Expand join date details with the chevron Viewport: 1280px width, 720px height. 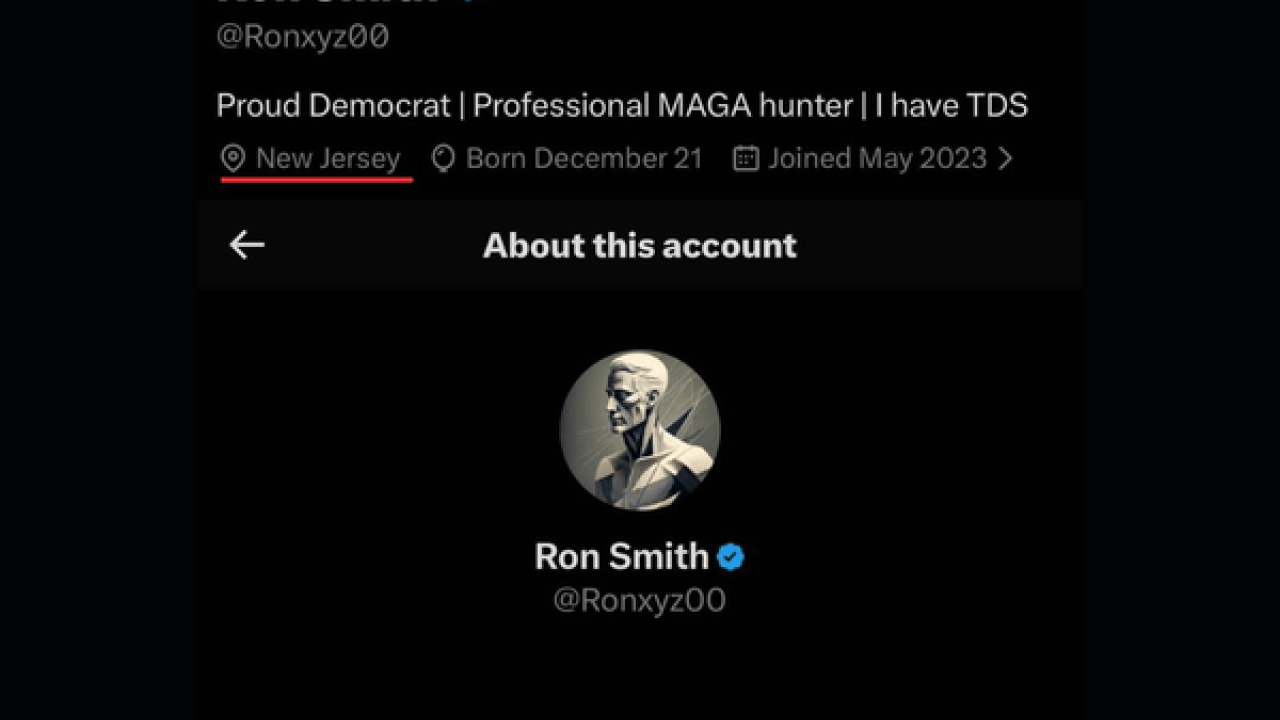click(1006, 158)
